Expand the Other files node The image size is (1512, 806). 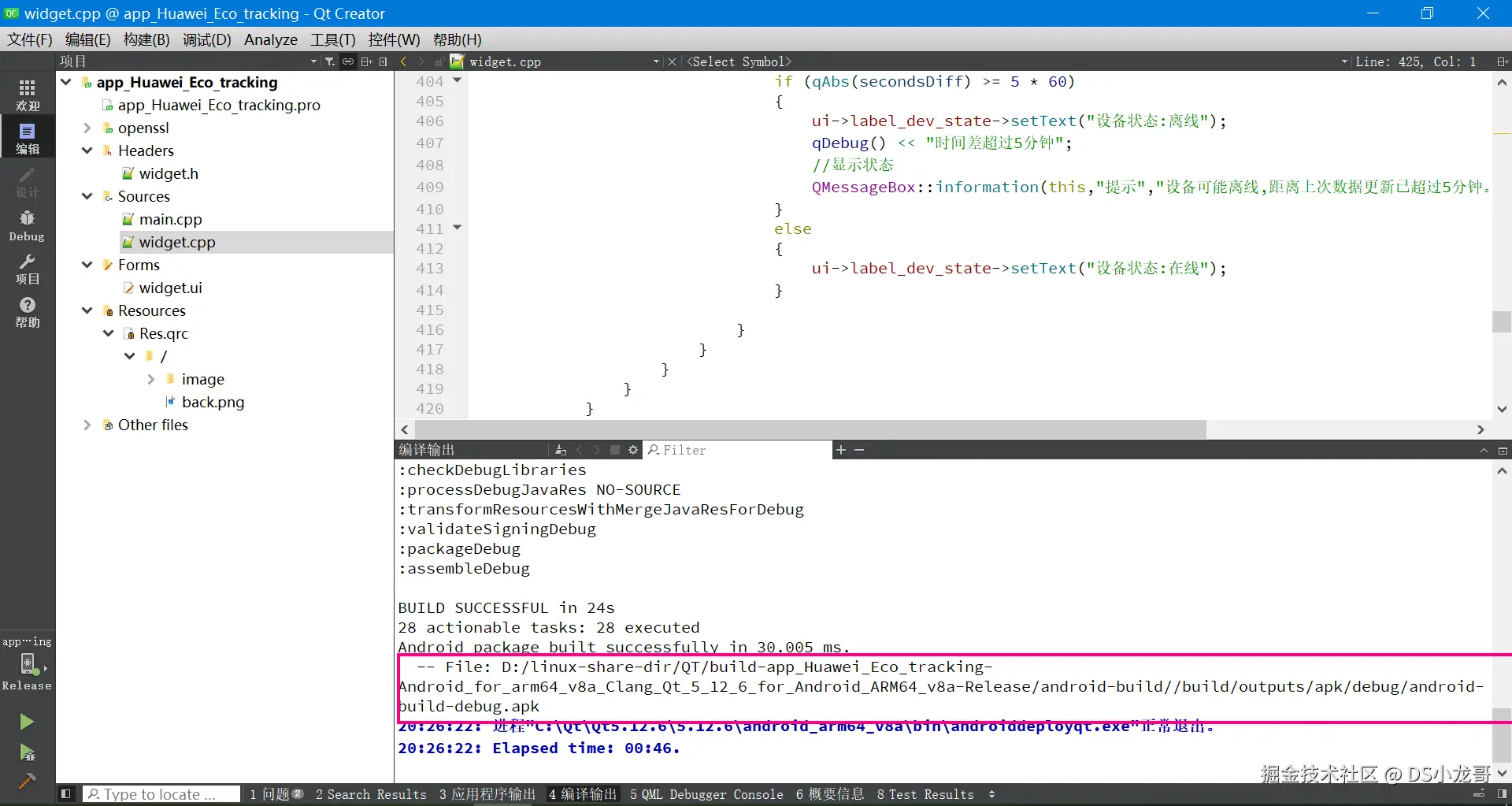(87, 425)
